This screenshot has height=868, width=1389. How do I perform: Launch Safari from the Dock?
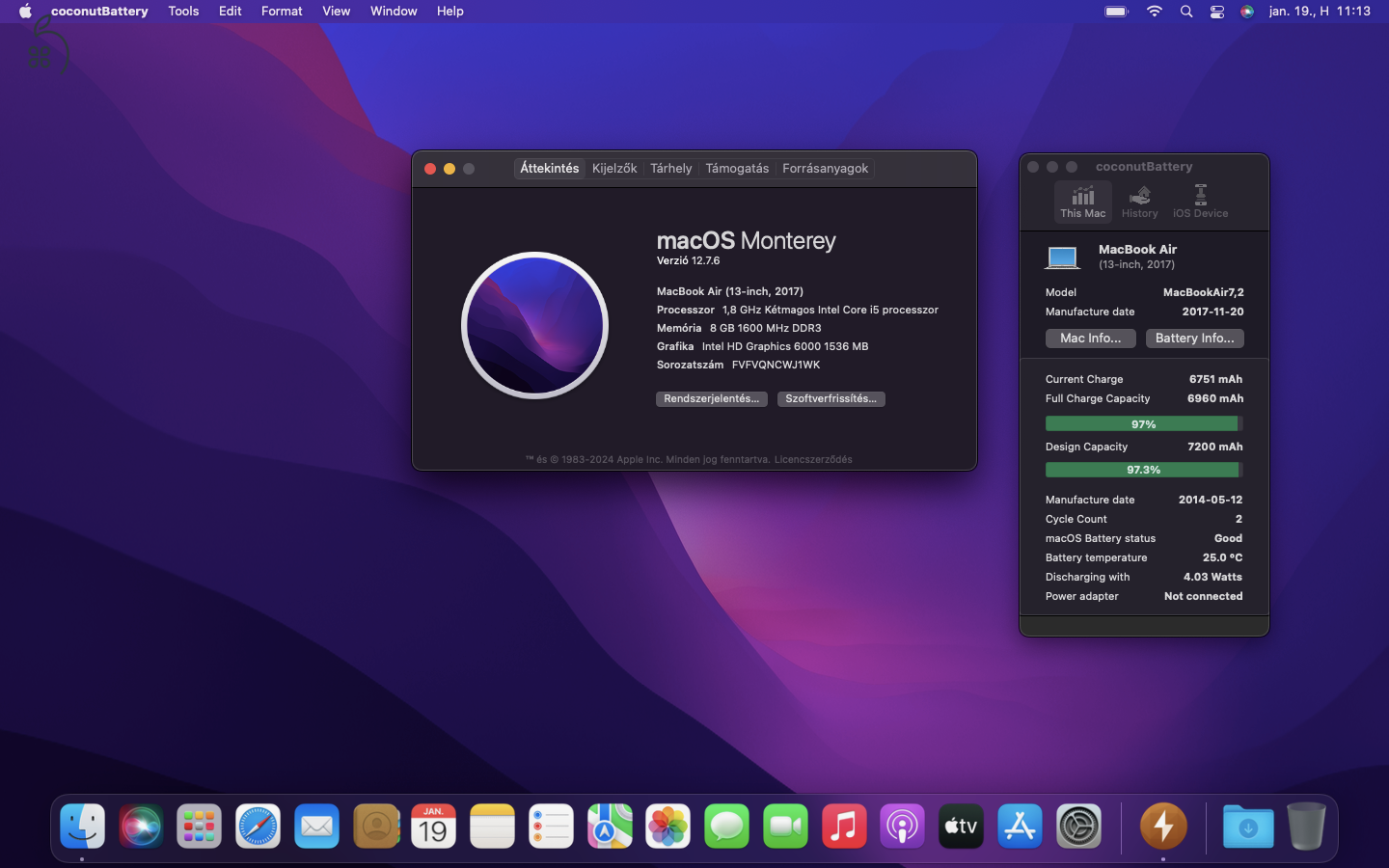(258, 827)
